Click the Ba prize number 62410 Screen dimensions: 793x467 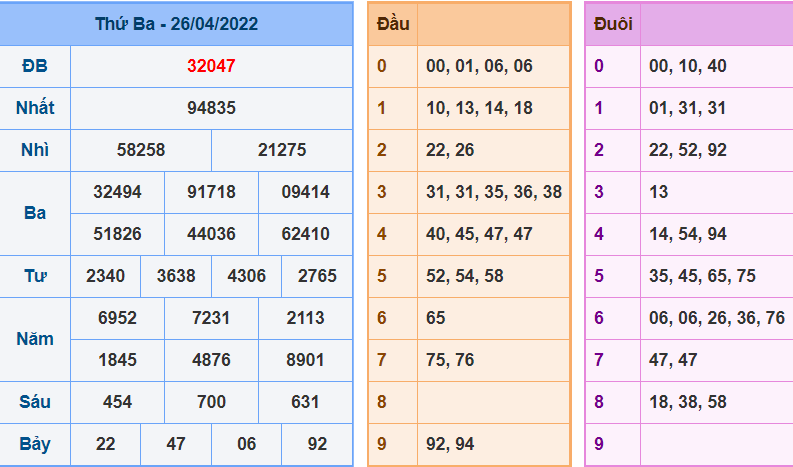point(305,234)
